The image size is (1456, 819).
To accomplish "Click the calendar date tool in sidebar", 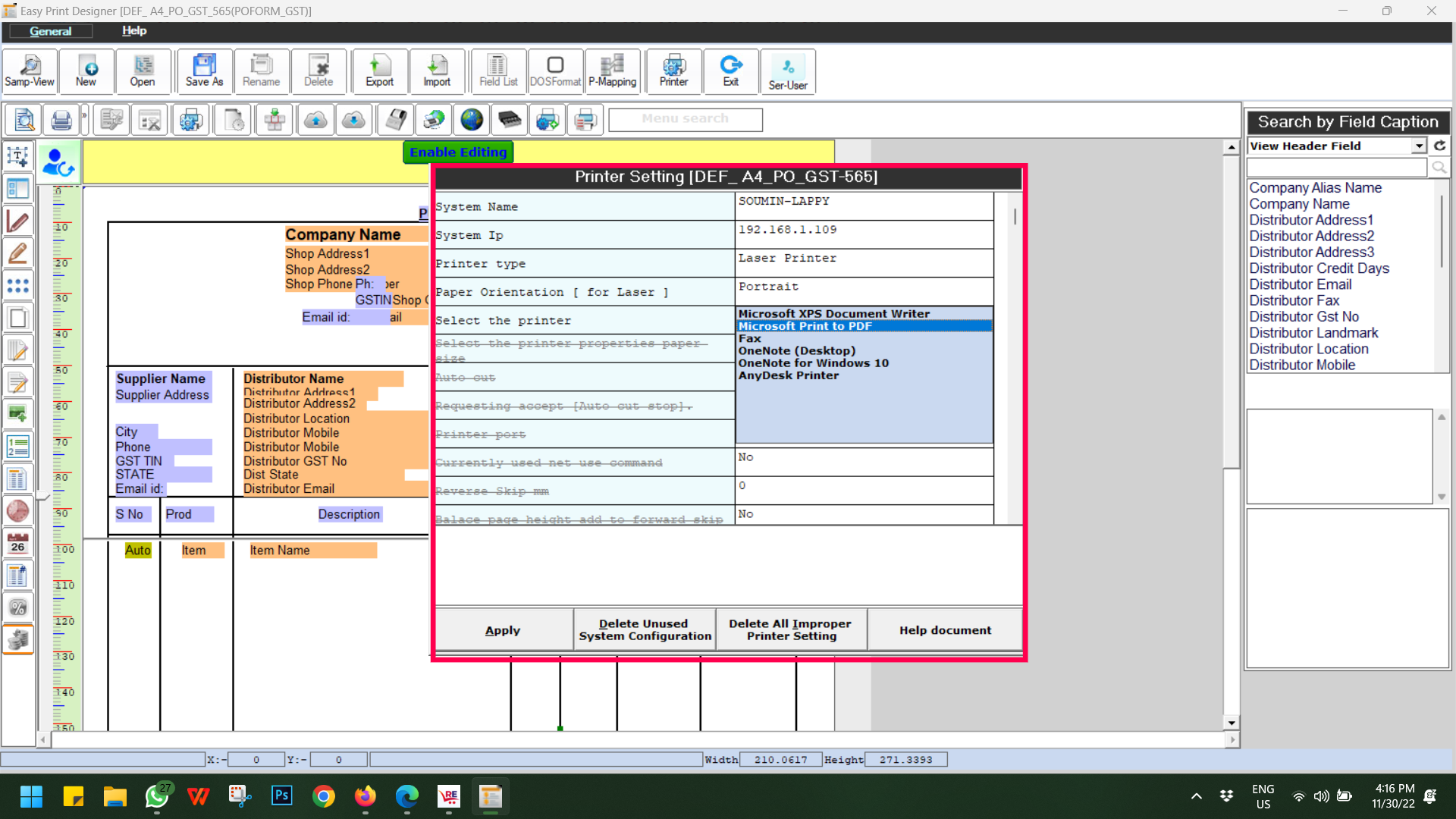I will pos(18,543).
